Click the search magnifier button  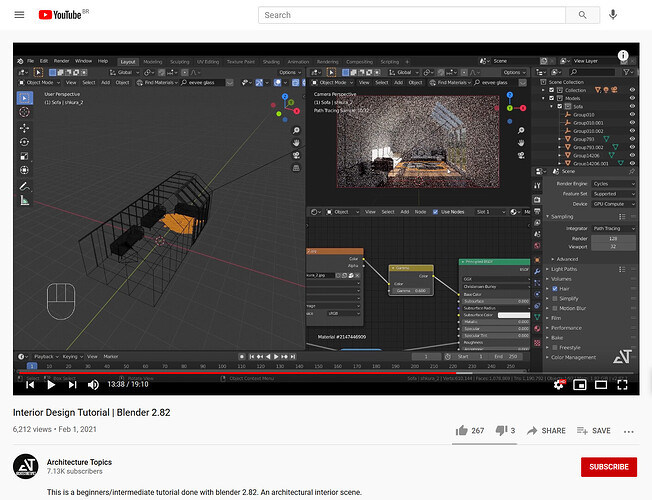coord(582,15)
